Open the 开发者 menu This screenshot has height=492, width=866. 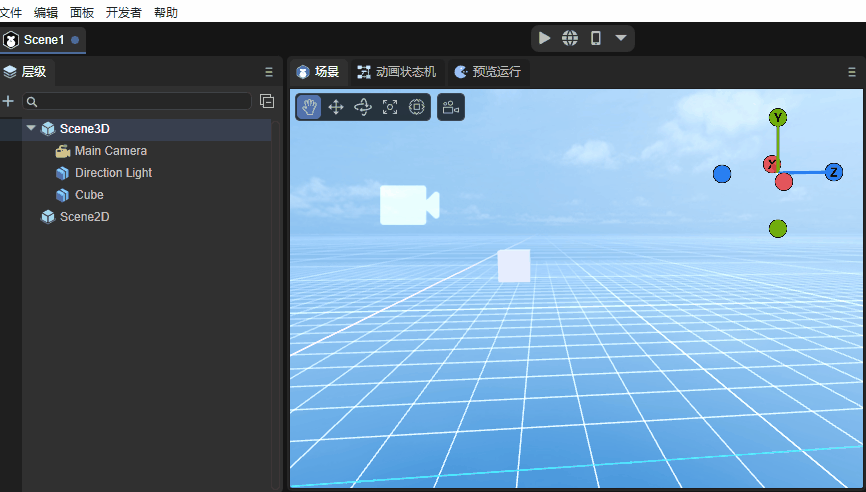pos(124,13)
